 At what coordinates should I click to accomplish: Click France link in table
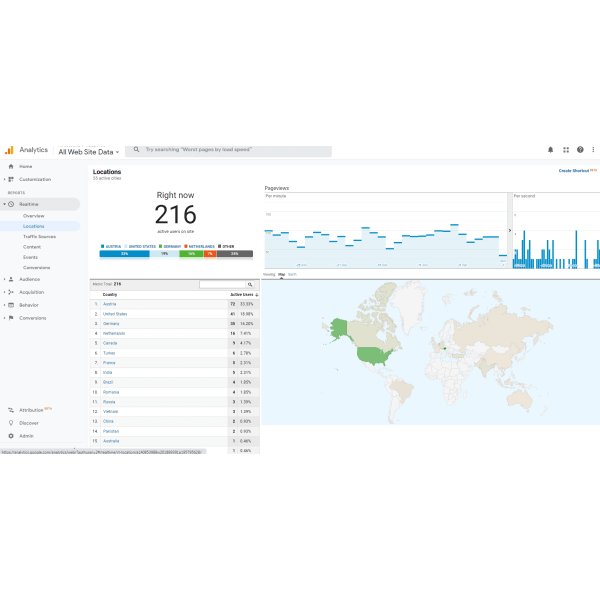(109, 363)
